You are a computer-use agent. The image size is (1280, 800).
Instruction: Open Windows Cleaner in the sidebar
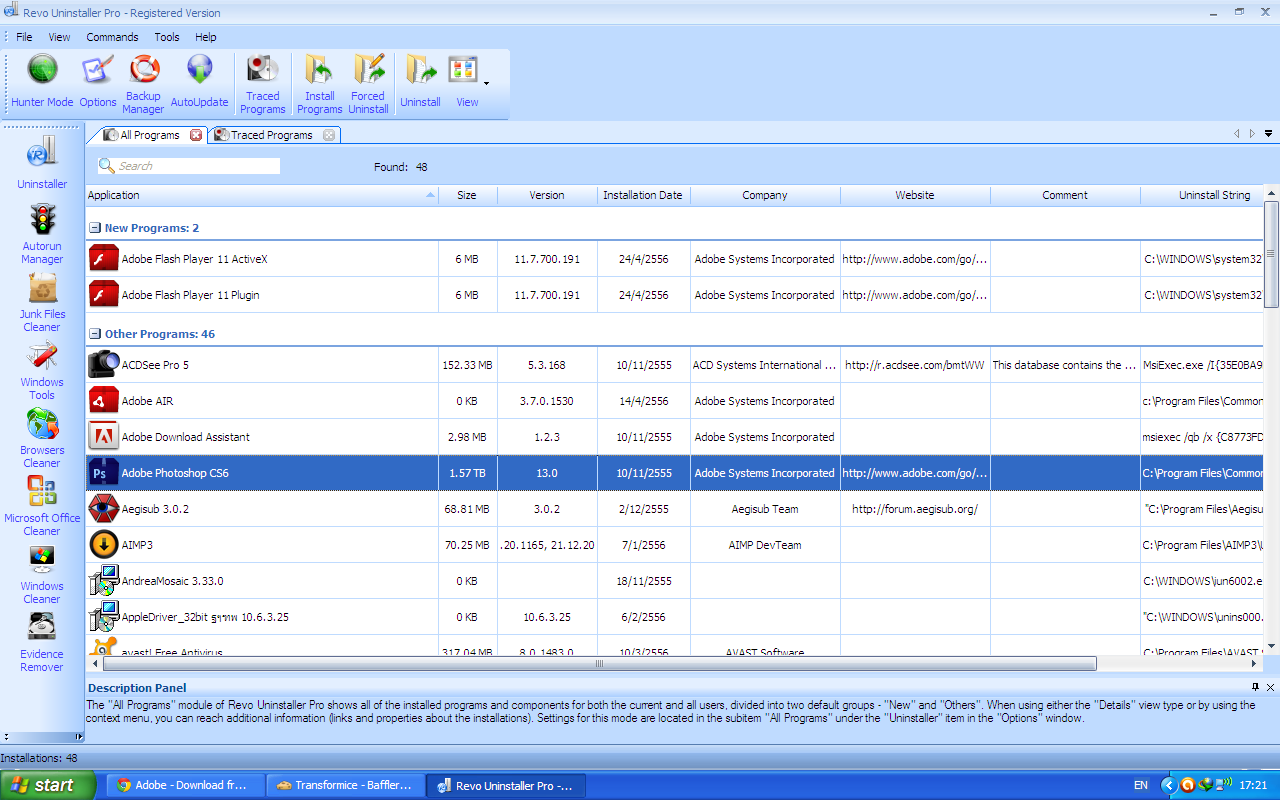tap(42, 574)
